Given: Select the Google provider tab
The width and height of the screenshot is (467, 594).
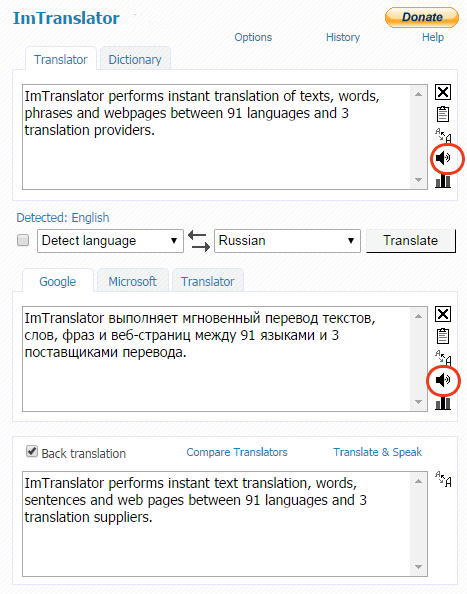Looking at the screenshot, I should point(58,281).
